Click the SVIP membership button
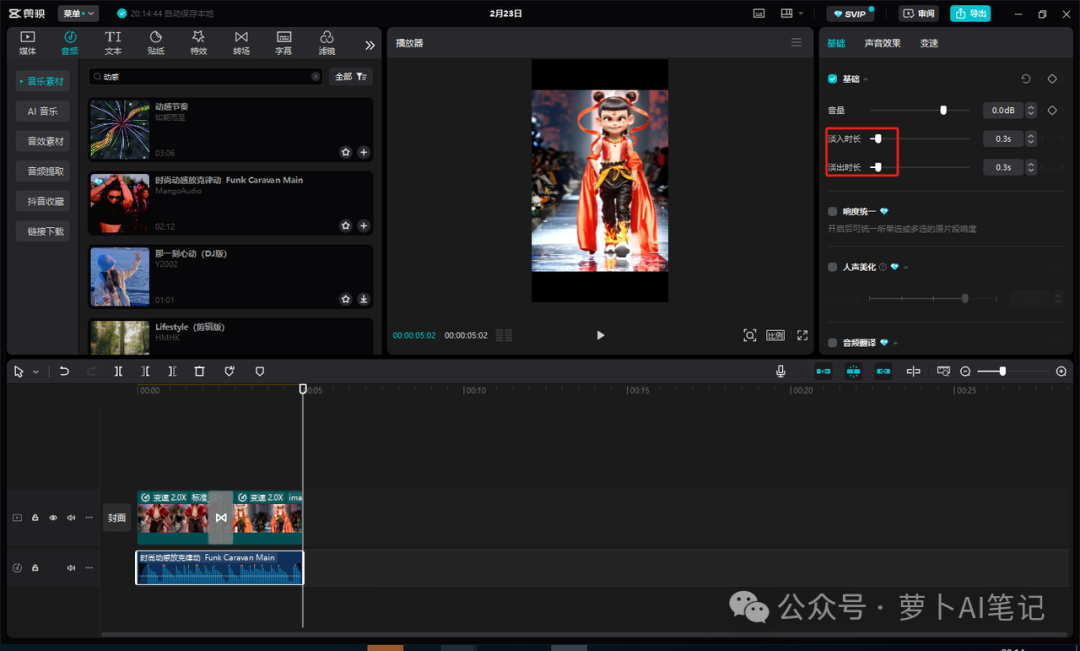1080x651 pixels. tap(850, 13)
